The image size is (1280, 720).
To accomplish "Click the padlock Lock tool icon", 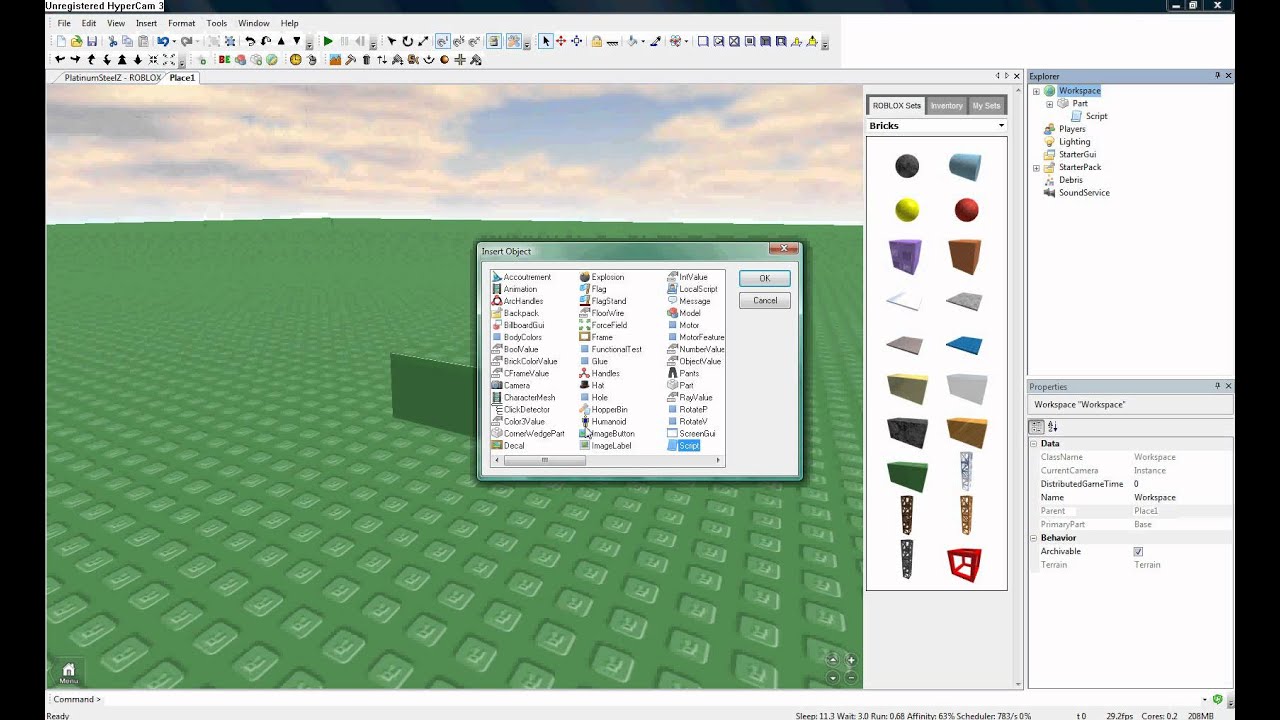I will pyautogui.click(x=596, y=41).
